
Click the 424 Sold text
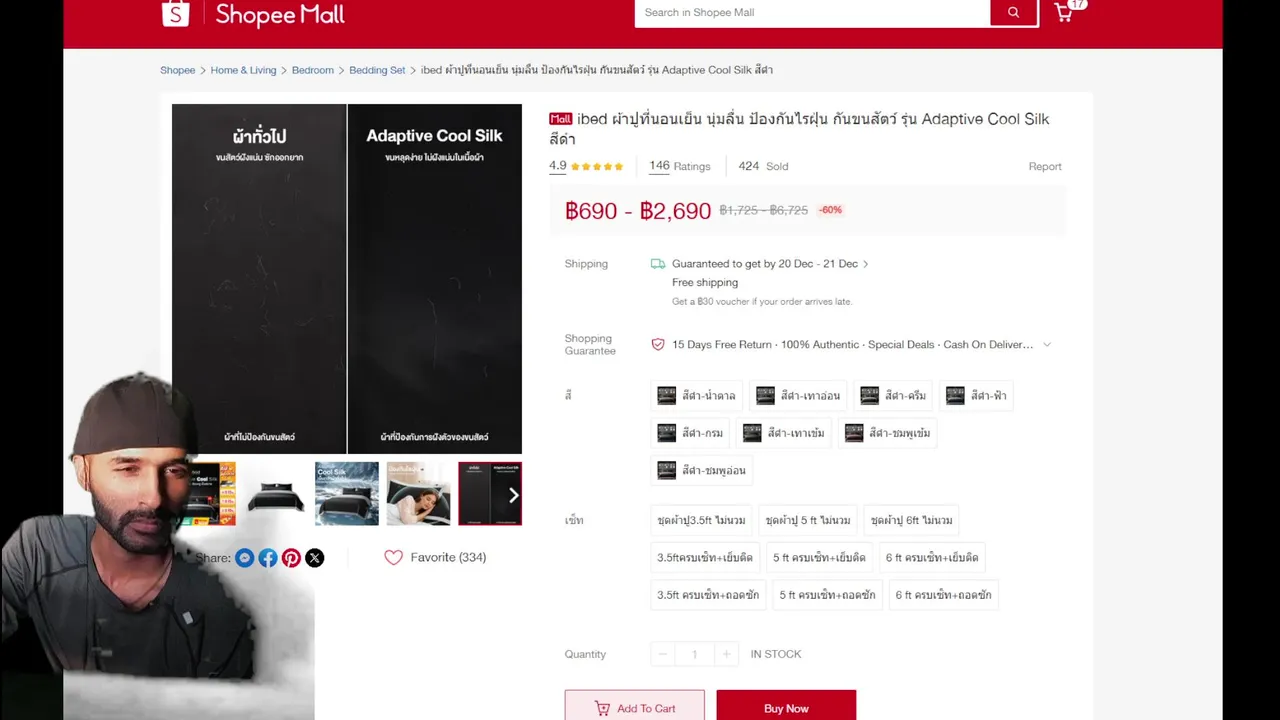[763, 166]
